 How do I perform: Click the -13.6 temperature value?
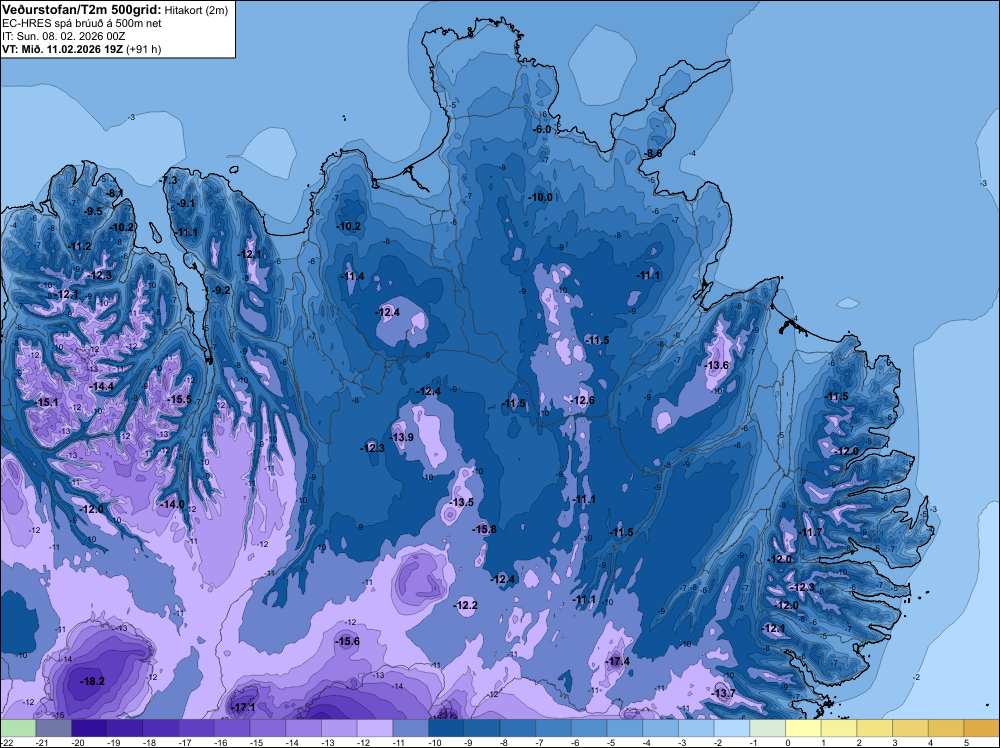[x=716, y=365]
